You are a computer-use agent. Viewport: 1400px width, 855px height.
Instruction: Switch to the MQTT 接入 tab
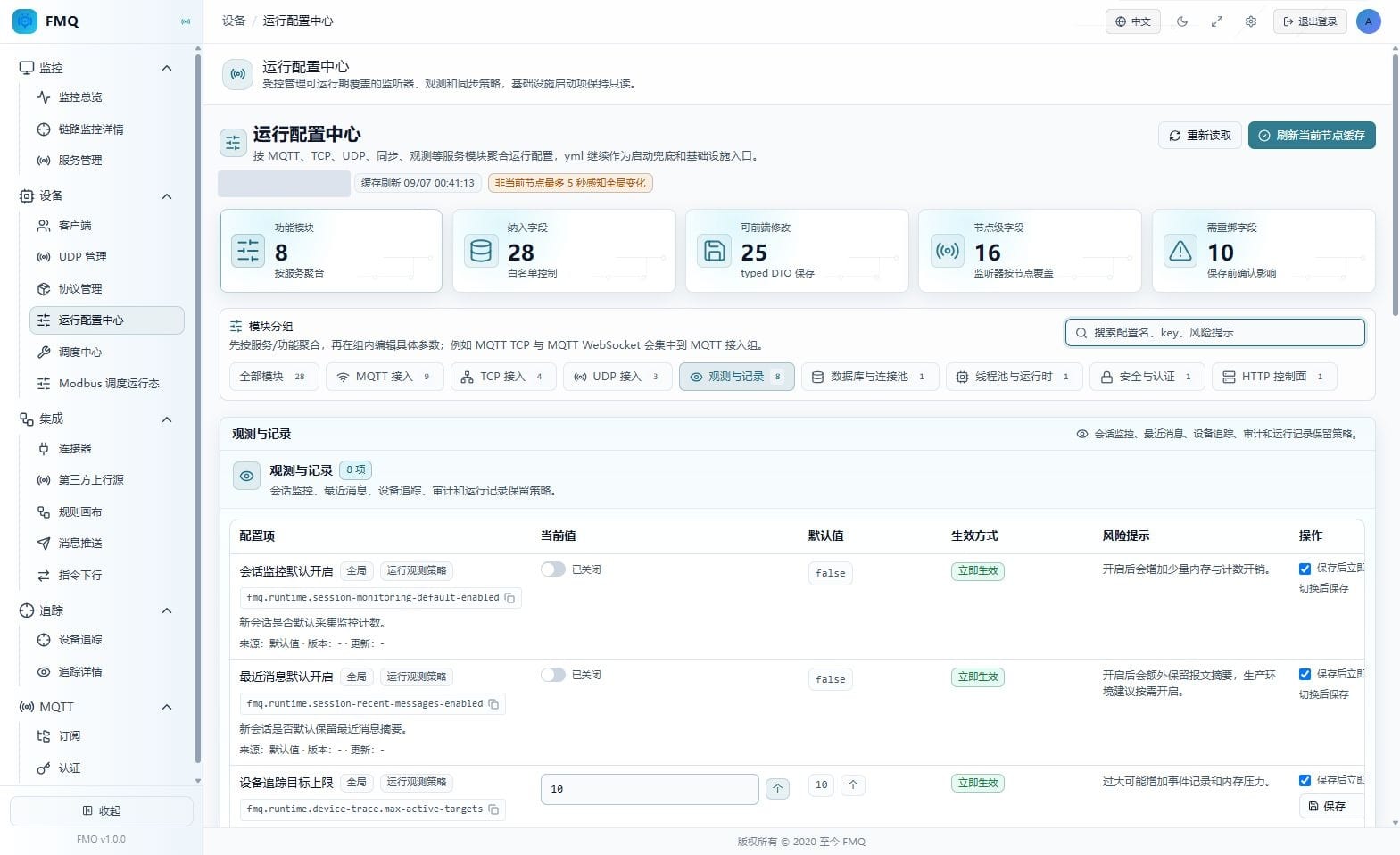385,377
